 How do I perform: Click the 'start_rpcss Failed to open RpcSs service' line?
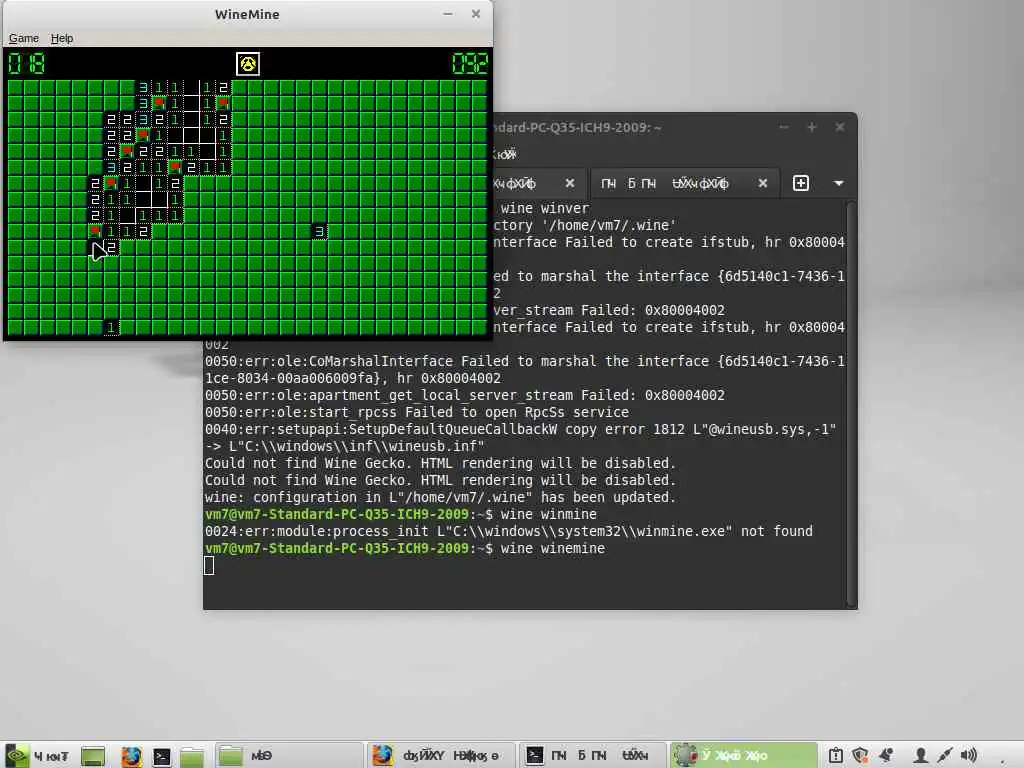click(417, 413)
